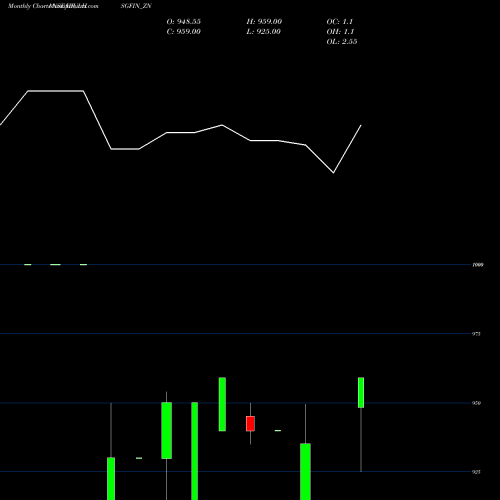Select the high value H: 959.00
Image resolution: width=500 pixels, height=500 pixels.
[x=264, y=22]
